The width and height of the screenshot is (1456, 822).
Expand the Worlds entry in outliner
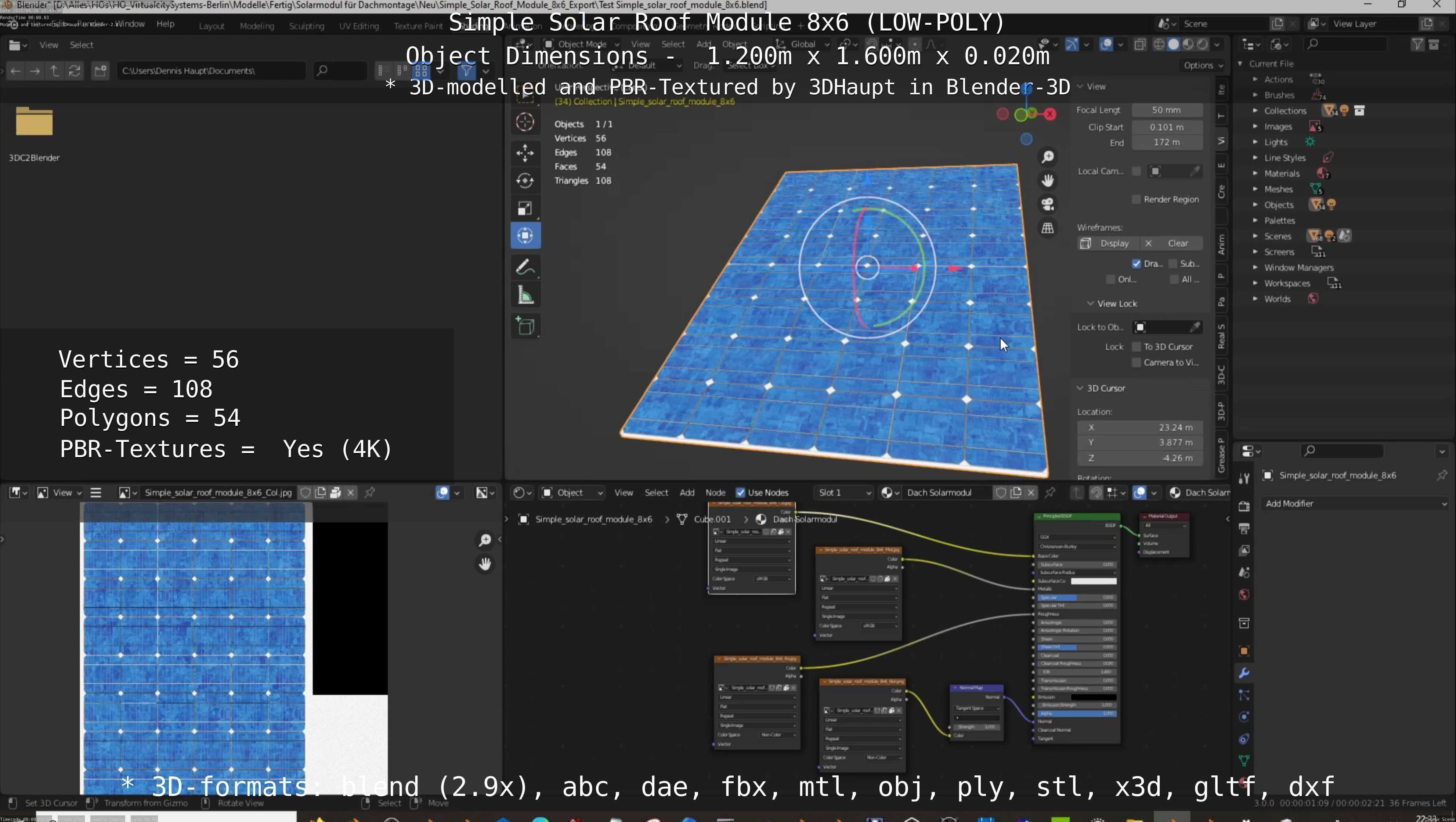1256,299
